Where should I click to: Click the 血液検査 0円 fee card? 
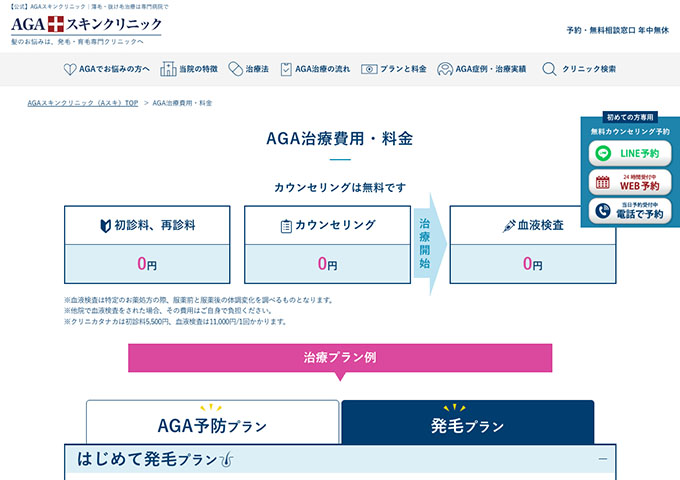tap(532, 245)
